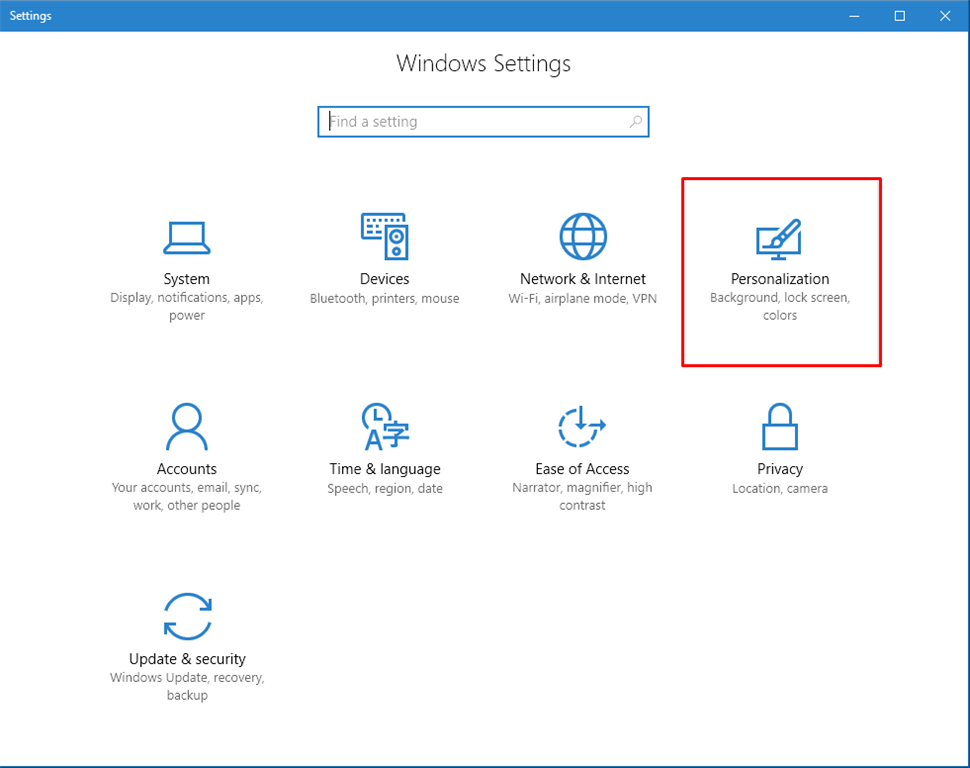Open the Network & Internet globe icon

pyautogui.click(x=583, y=236)
